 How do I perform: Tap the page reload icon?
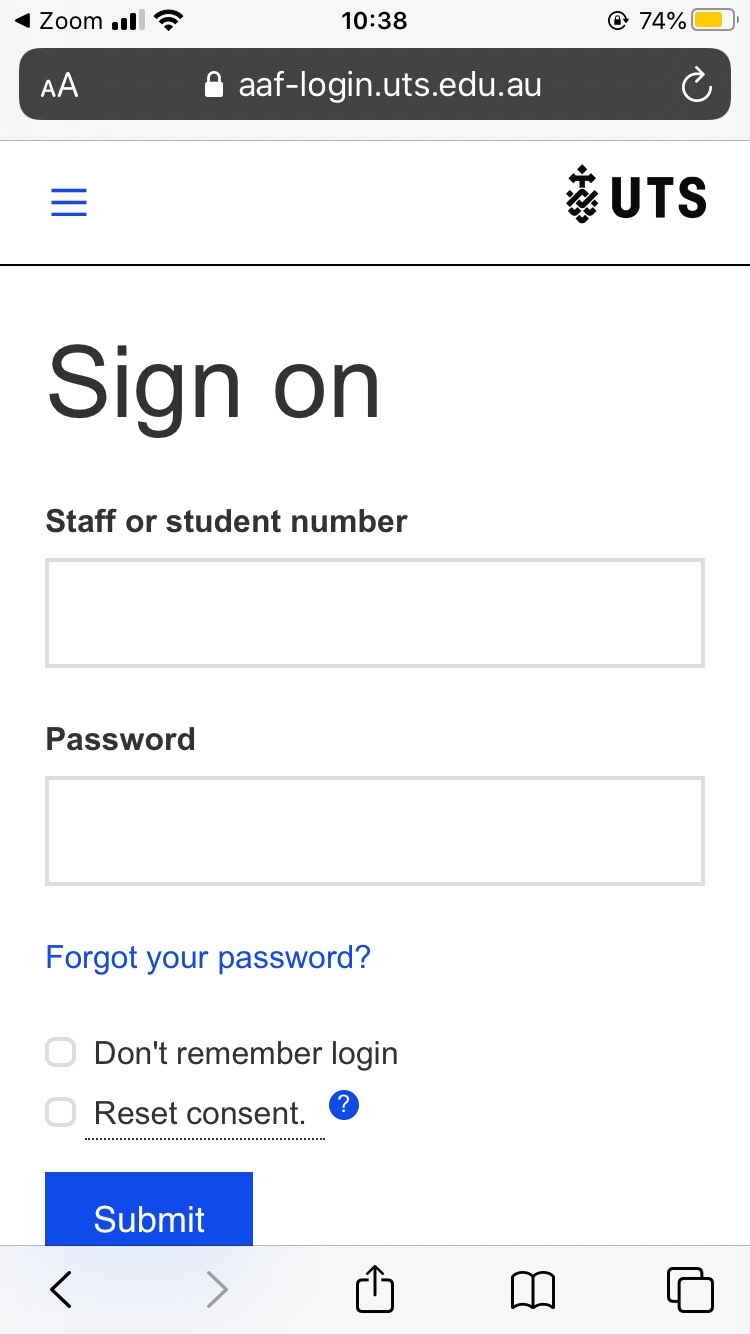coord(696,86)
